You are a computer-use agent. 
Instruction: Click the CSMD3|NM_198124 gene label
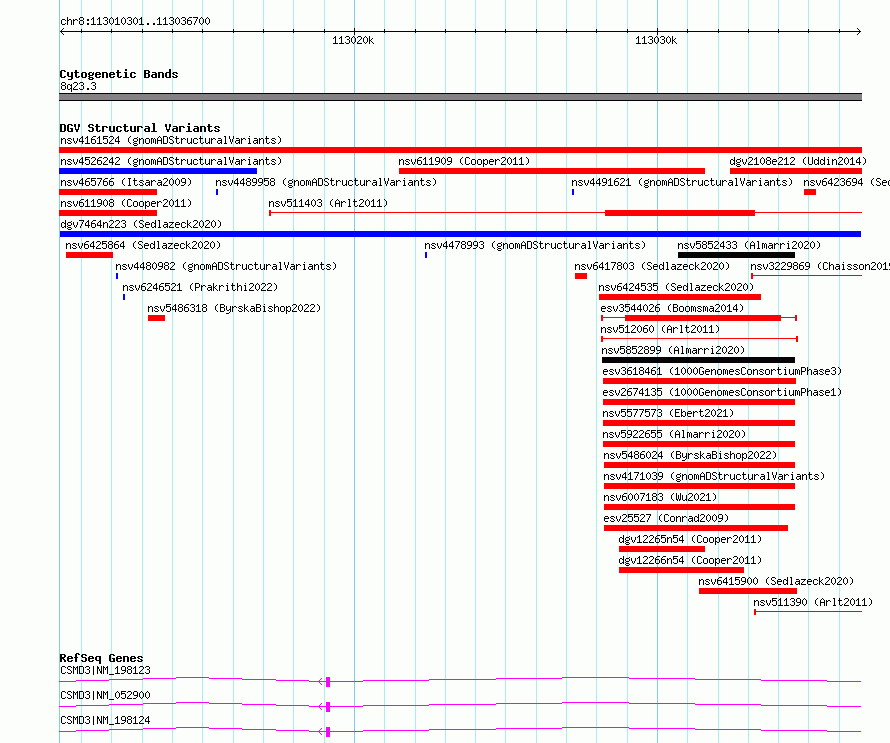(105, 720)
